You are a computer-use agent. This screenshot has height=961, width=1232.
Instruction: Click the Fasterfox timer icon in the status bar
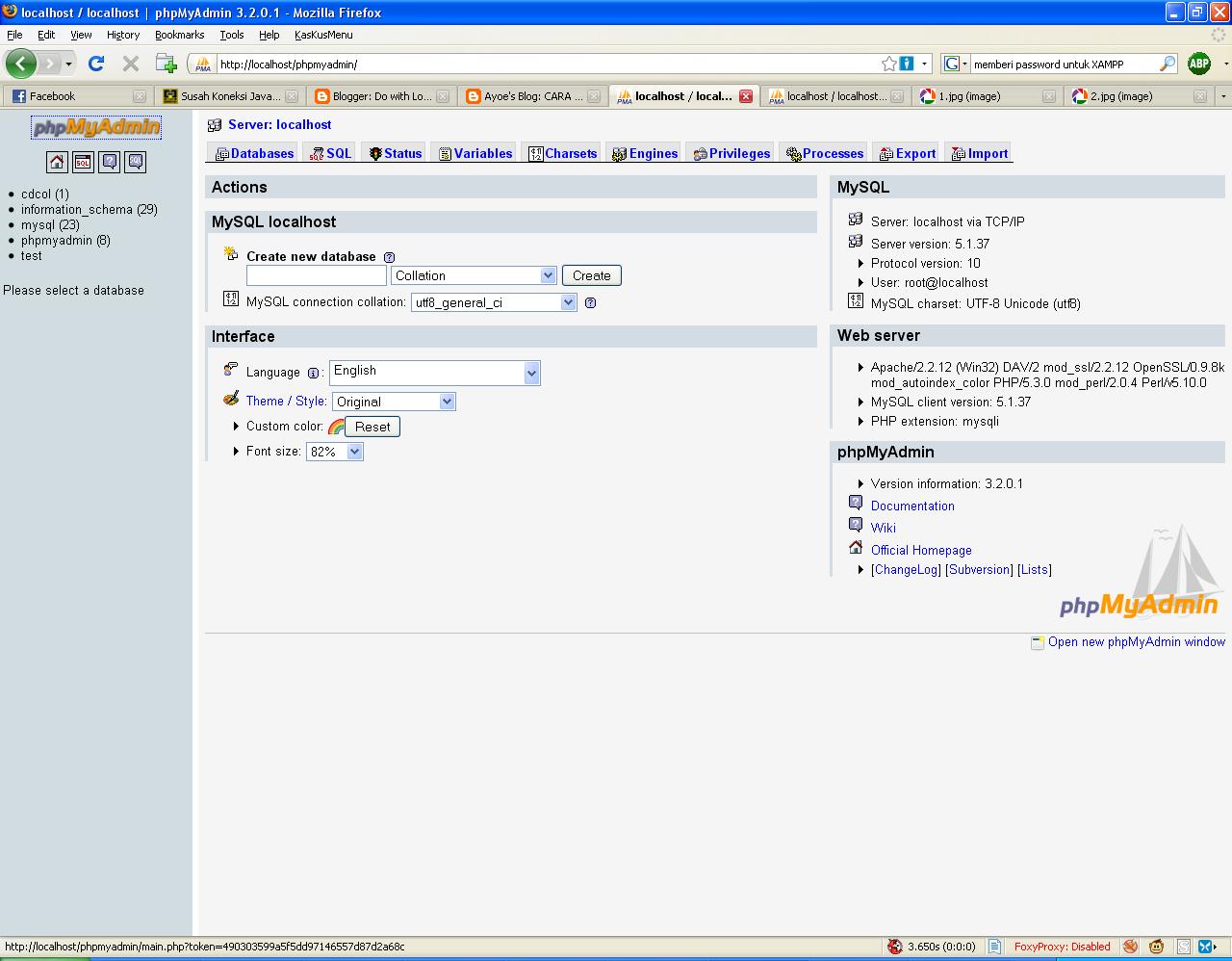[x=895, y=947]
